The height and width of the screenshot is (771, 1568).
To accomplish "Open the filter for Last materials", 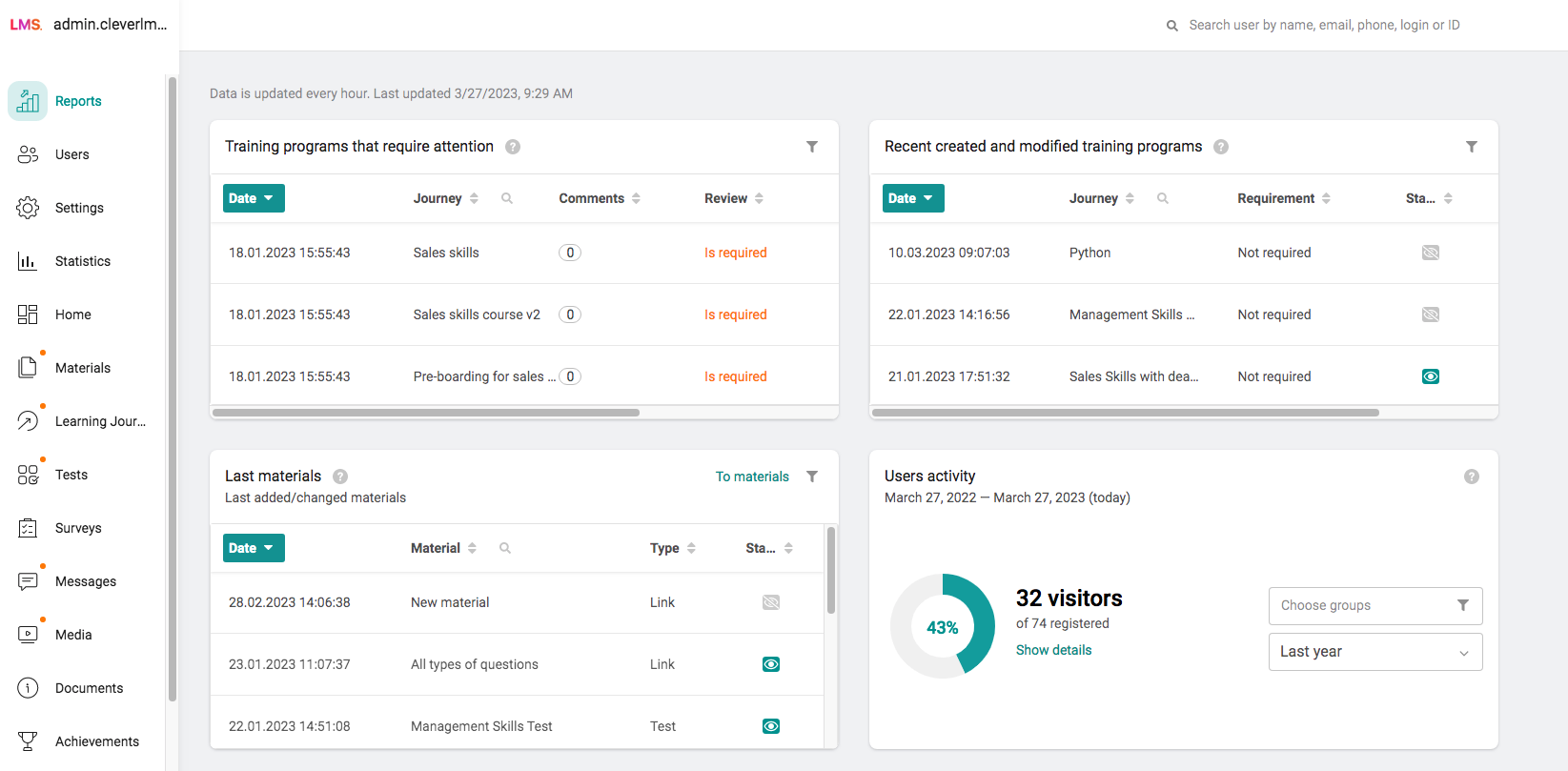I will [x=812, y=477].
